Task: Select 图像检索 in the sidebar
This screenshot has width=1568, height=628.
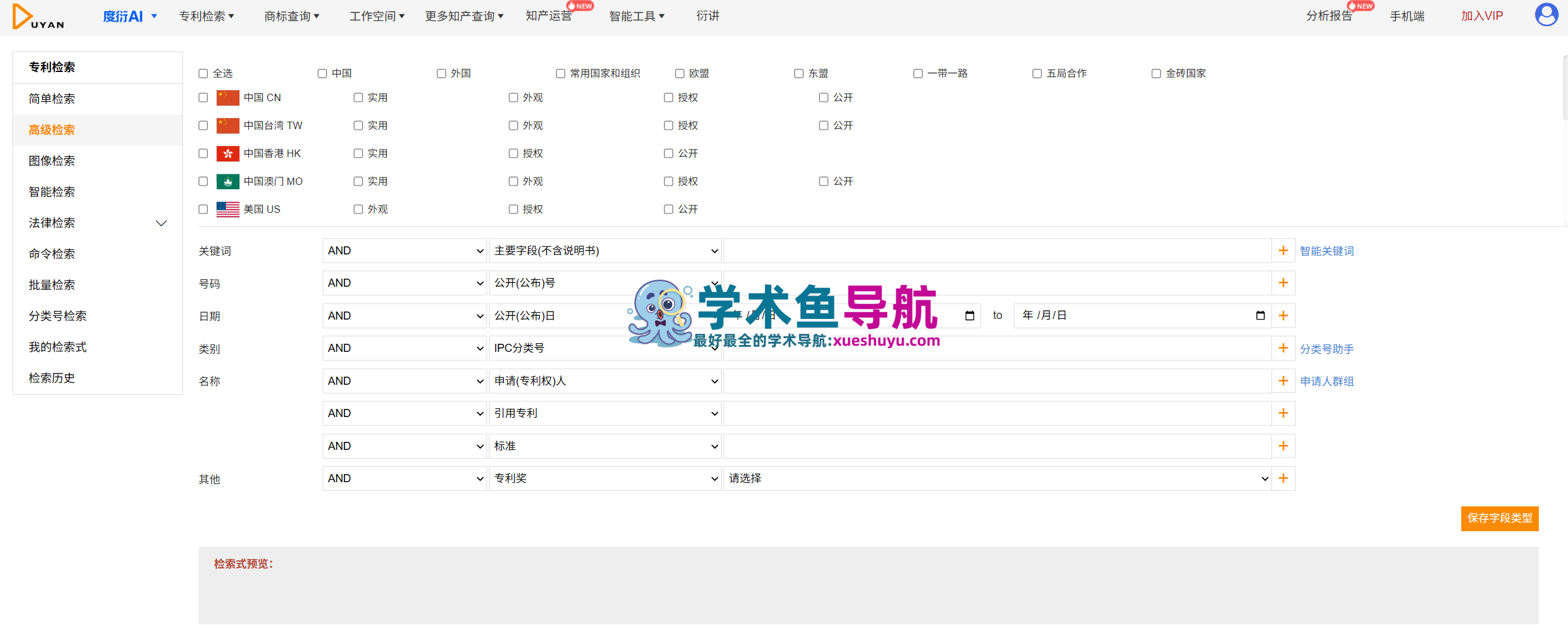Action: pyautogui.click(x=52, y=161)
